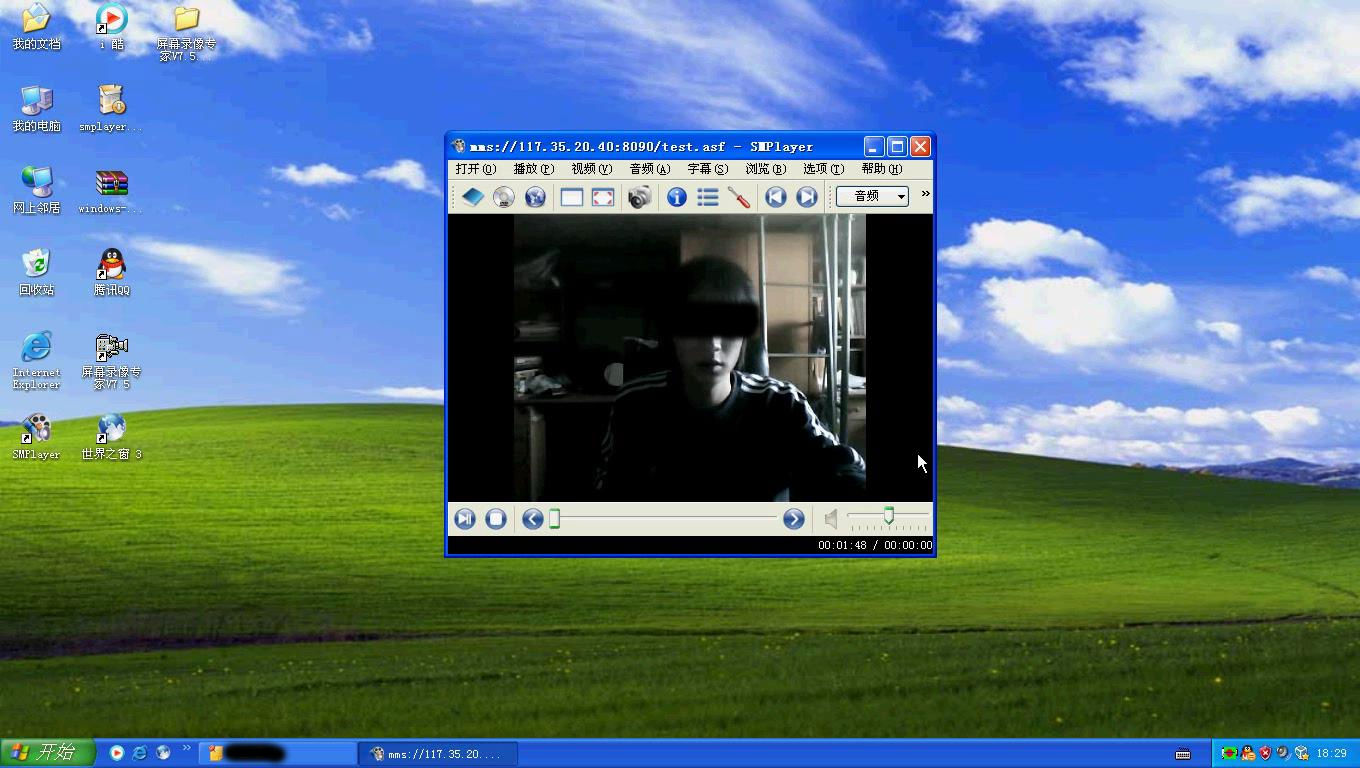This screenshot has width=1360, height=768.
Task: Select 我的电脑 desktop icon
Action: pyautogui.click(x=36, y=109)
